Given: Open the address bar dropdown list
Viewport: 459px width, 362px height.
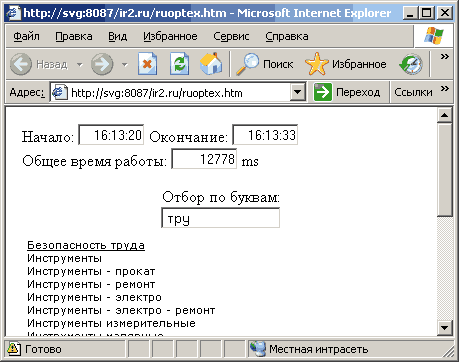Looking at the screenshot, I should 298,92.
